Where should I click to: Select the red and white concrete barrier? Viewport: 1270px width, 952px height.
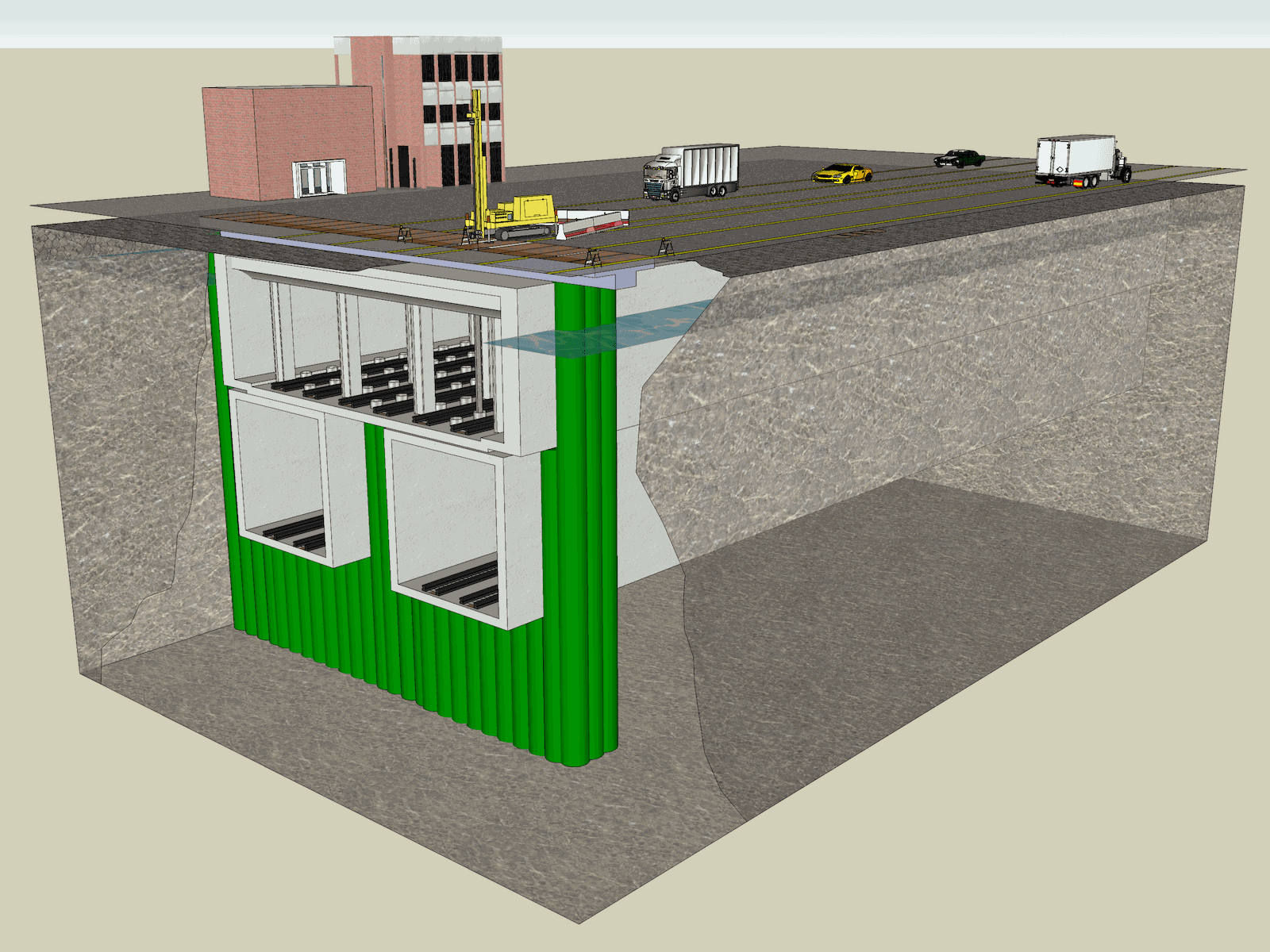click(x=593, y=224)
